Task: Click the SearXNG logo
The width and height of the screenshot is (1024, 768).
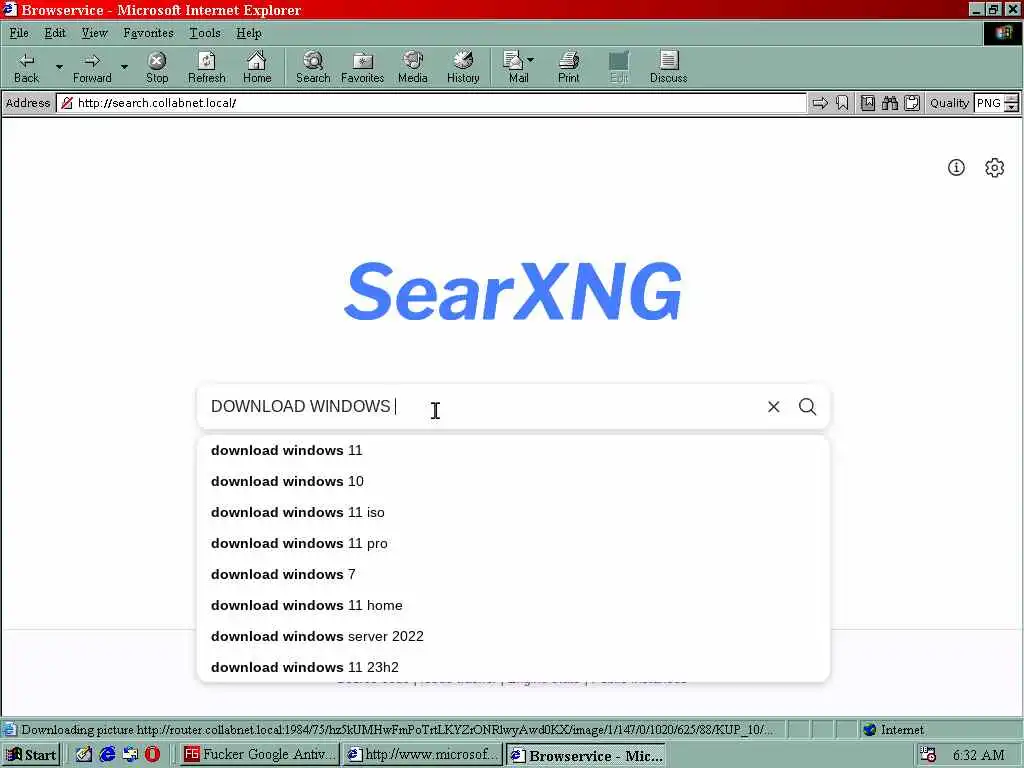Action: point(513,291)
